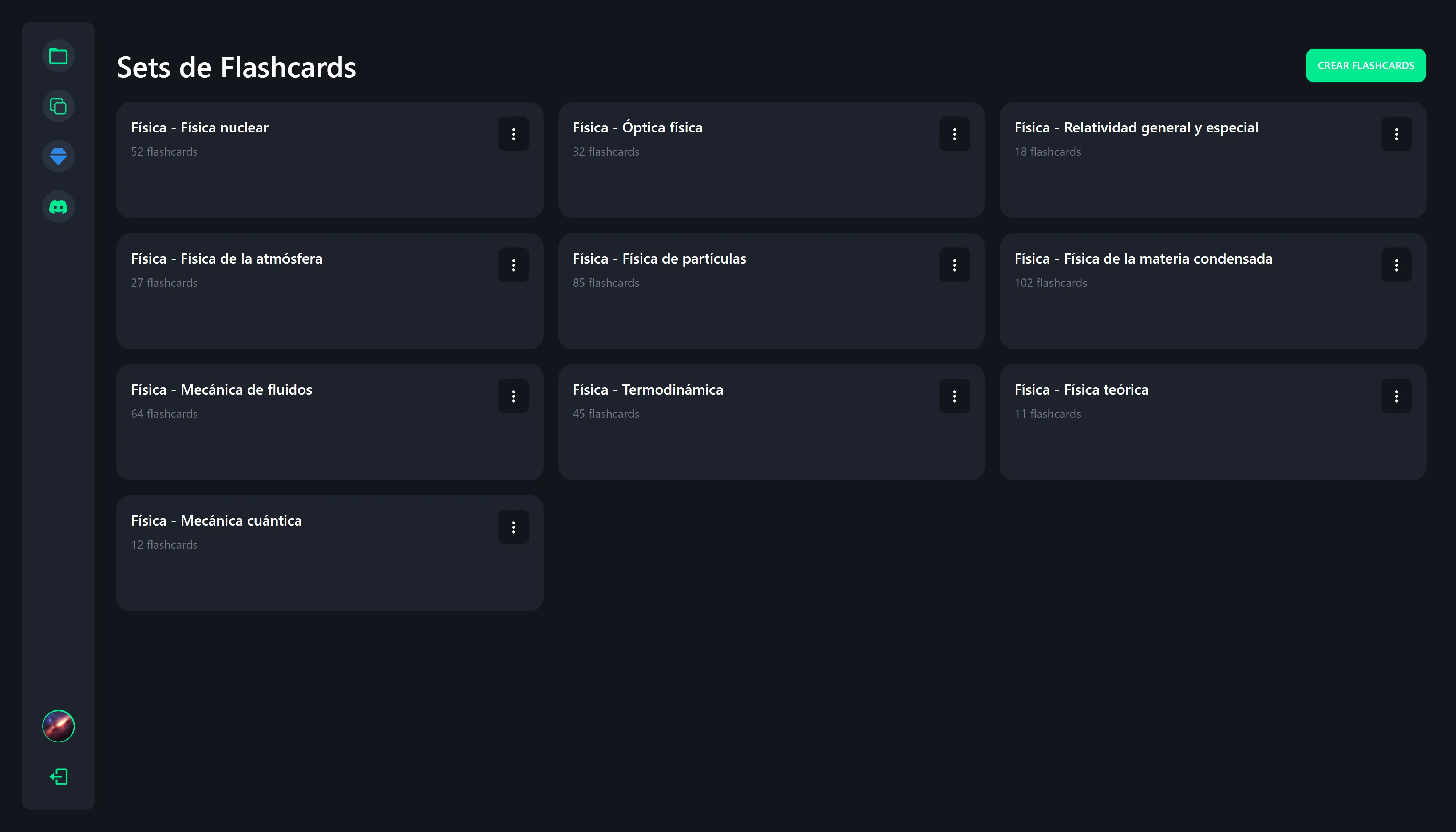The image size is (1456, 832).
Task: Click the kebab menu on Termodinámica card
Action: [x=954, y=396]
